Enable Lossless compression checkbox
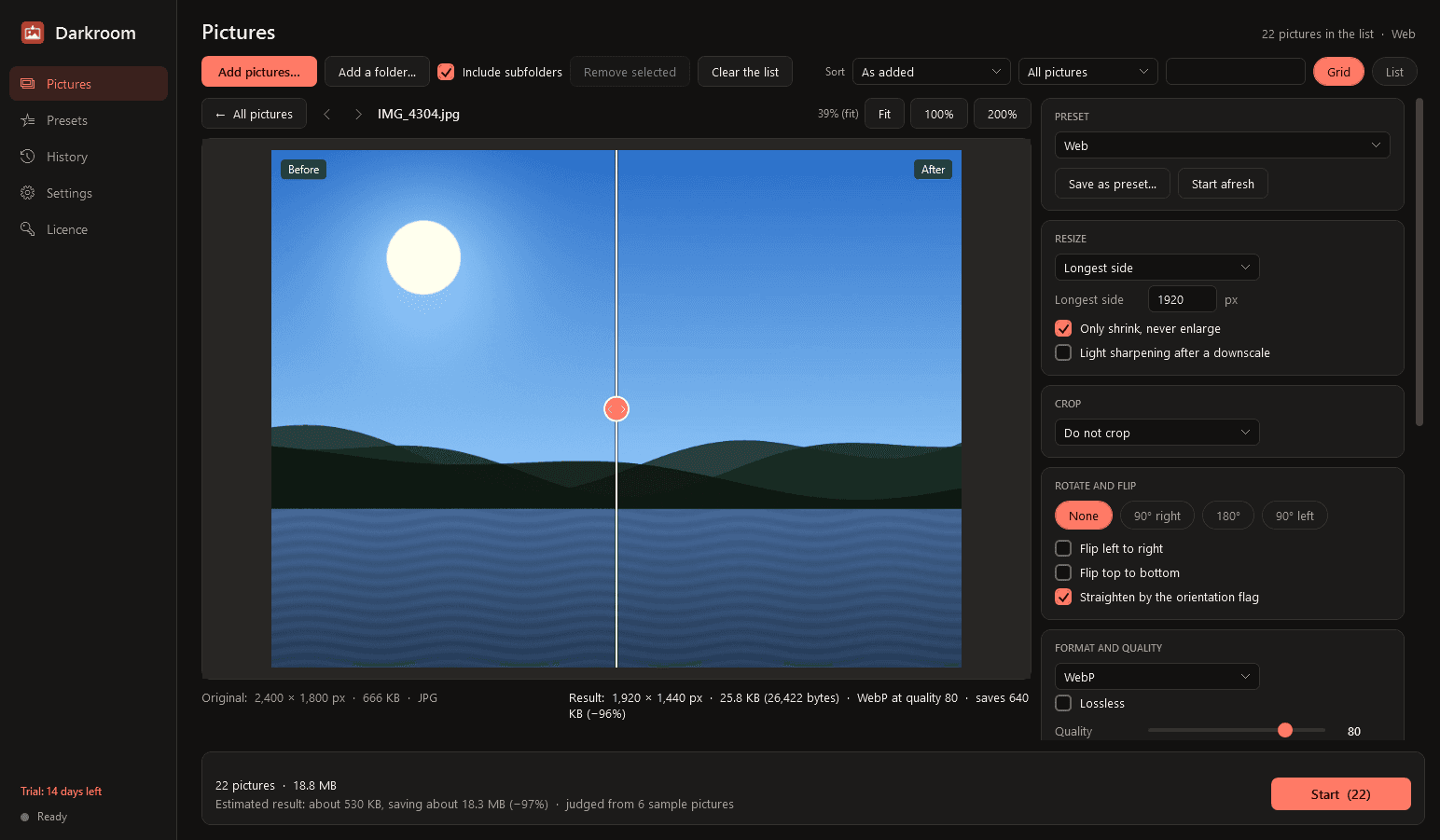The width and height of the screenshot is (1440, 840). coord(1063,703)
